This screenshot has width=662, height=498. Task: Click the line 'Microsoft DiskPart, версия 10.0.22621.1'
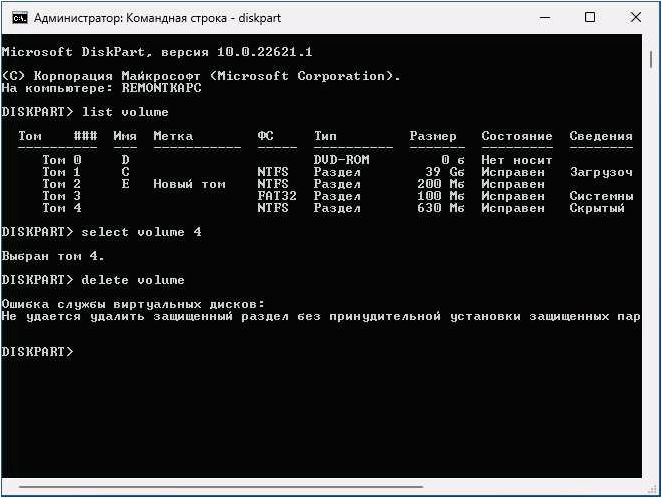[x=157, y=52]
